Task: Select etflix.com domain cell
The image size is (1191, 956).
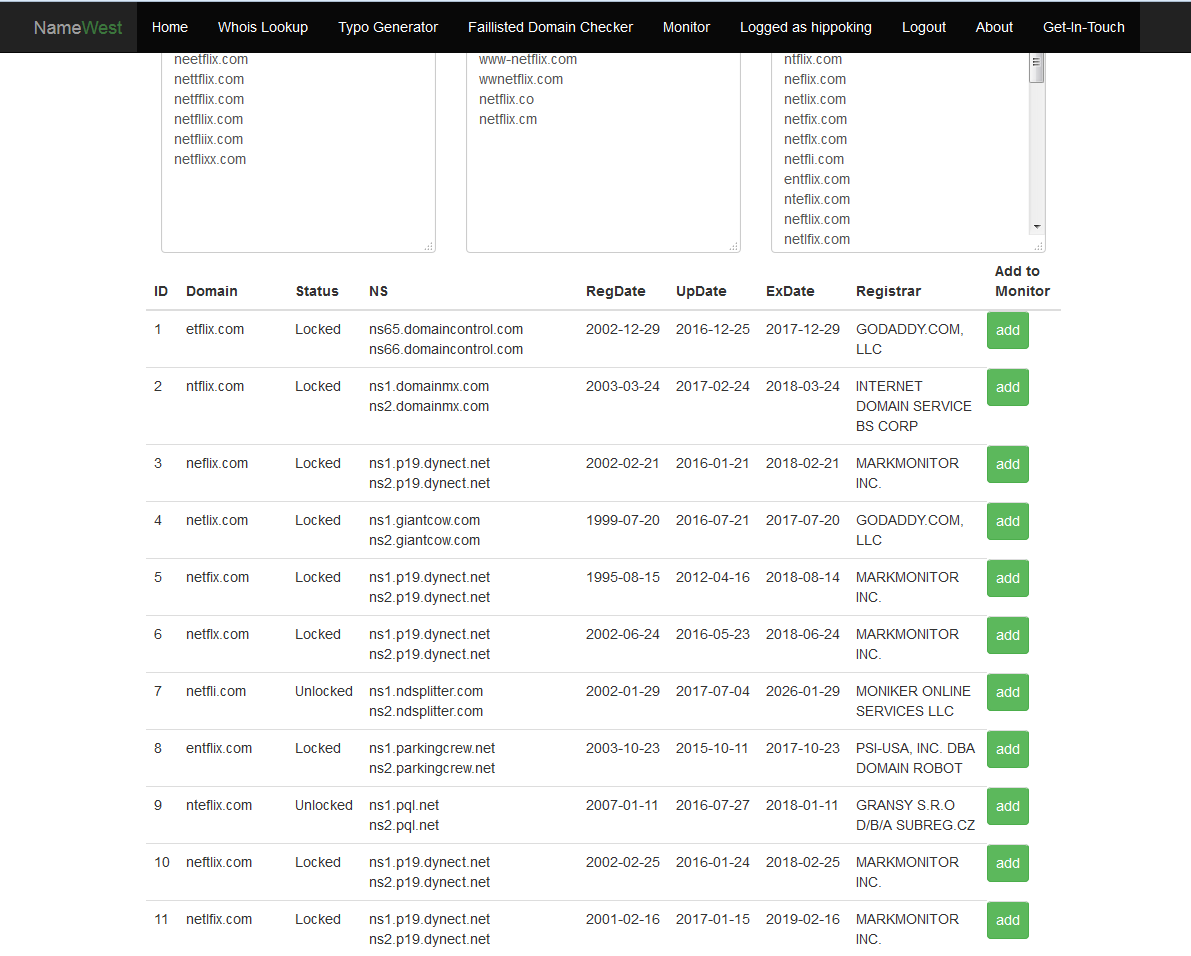Action: [x=215, y=330]
